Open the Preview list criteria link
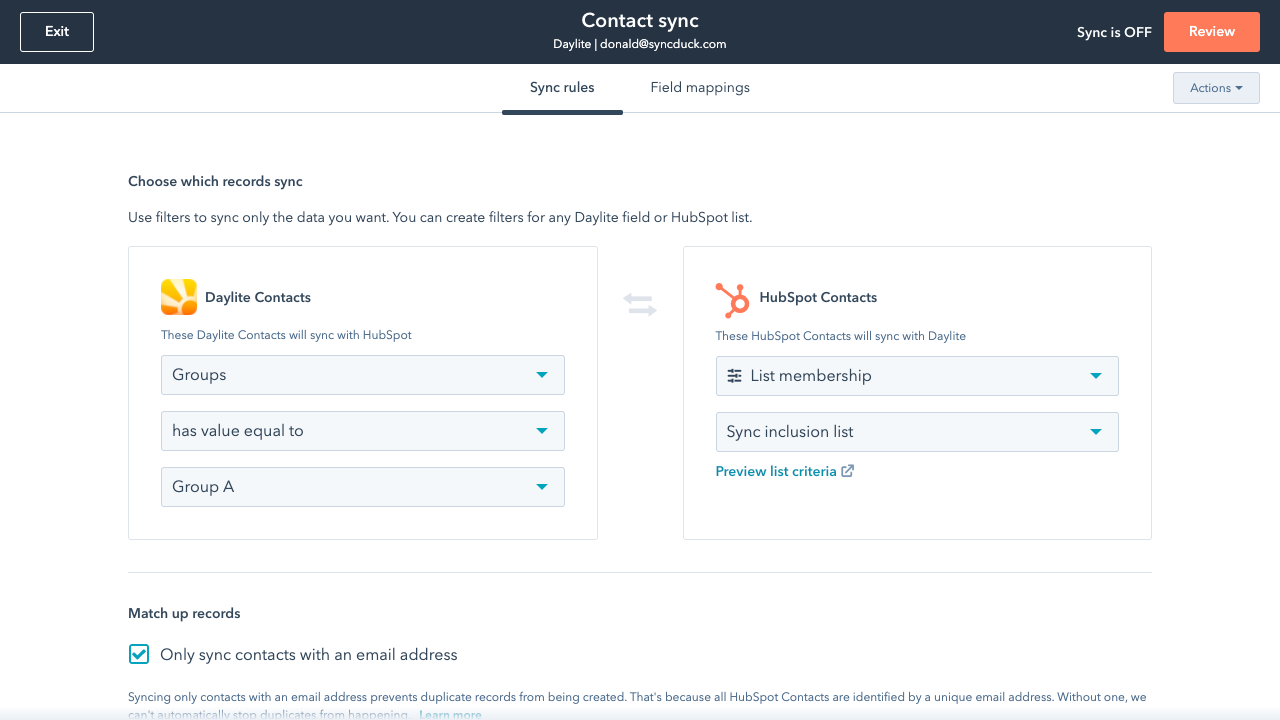 (x=776, y=471)
